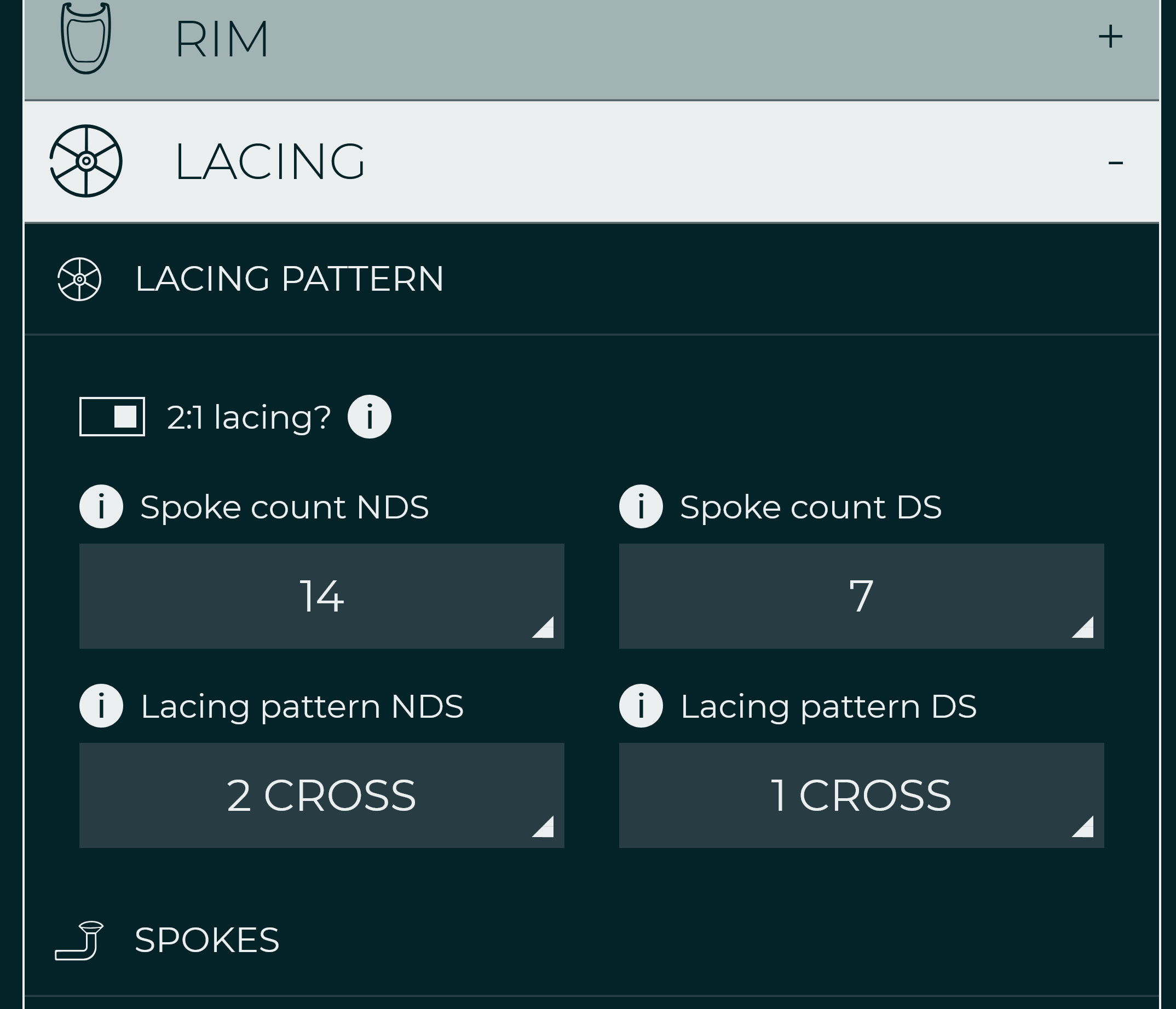
Task: Open the Spoke count NDS dropdown
Action: (321, 595)
